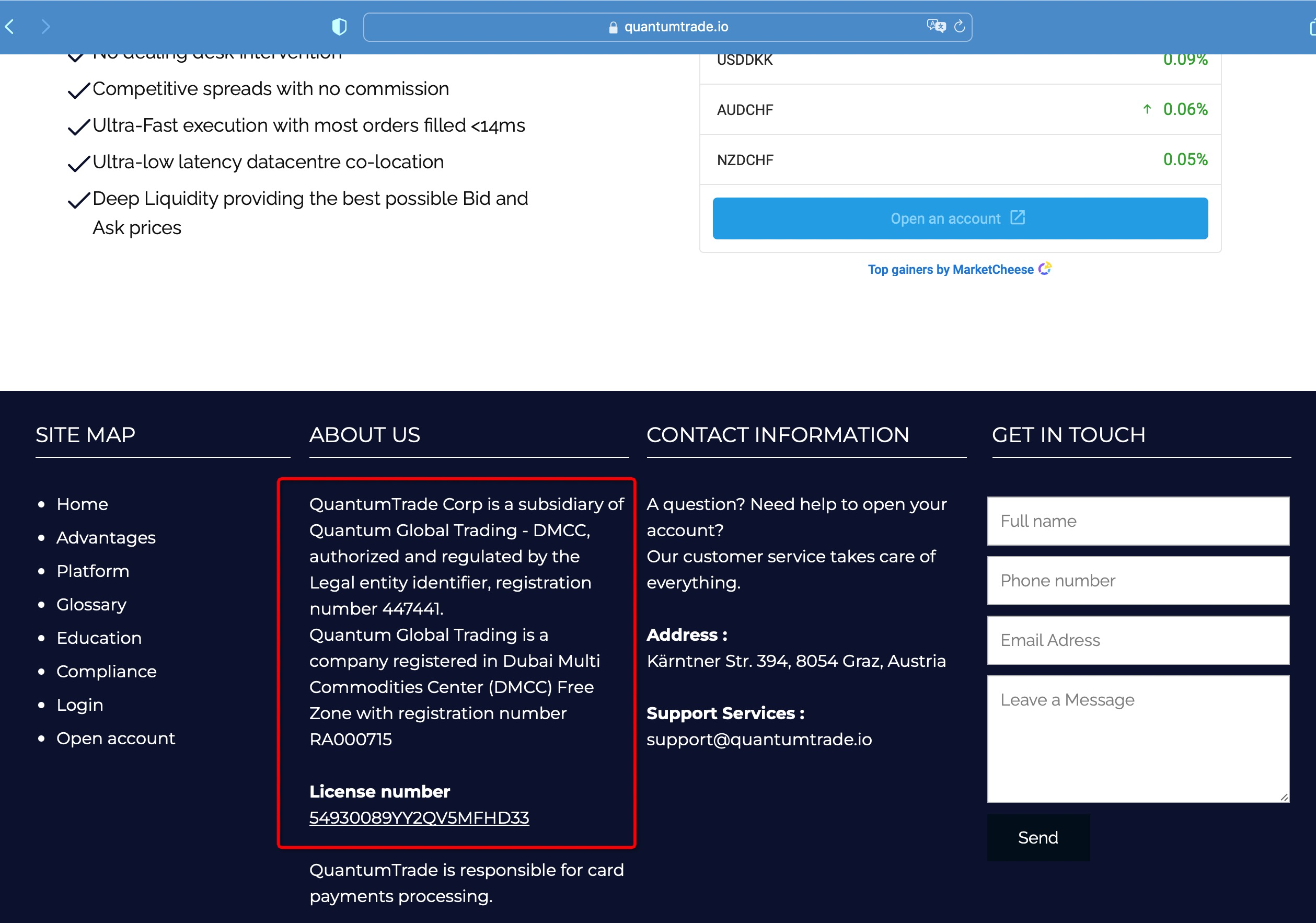Reload the page with refresh icon
1316x923 pixels.
(960, 26)
